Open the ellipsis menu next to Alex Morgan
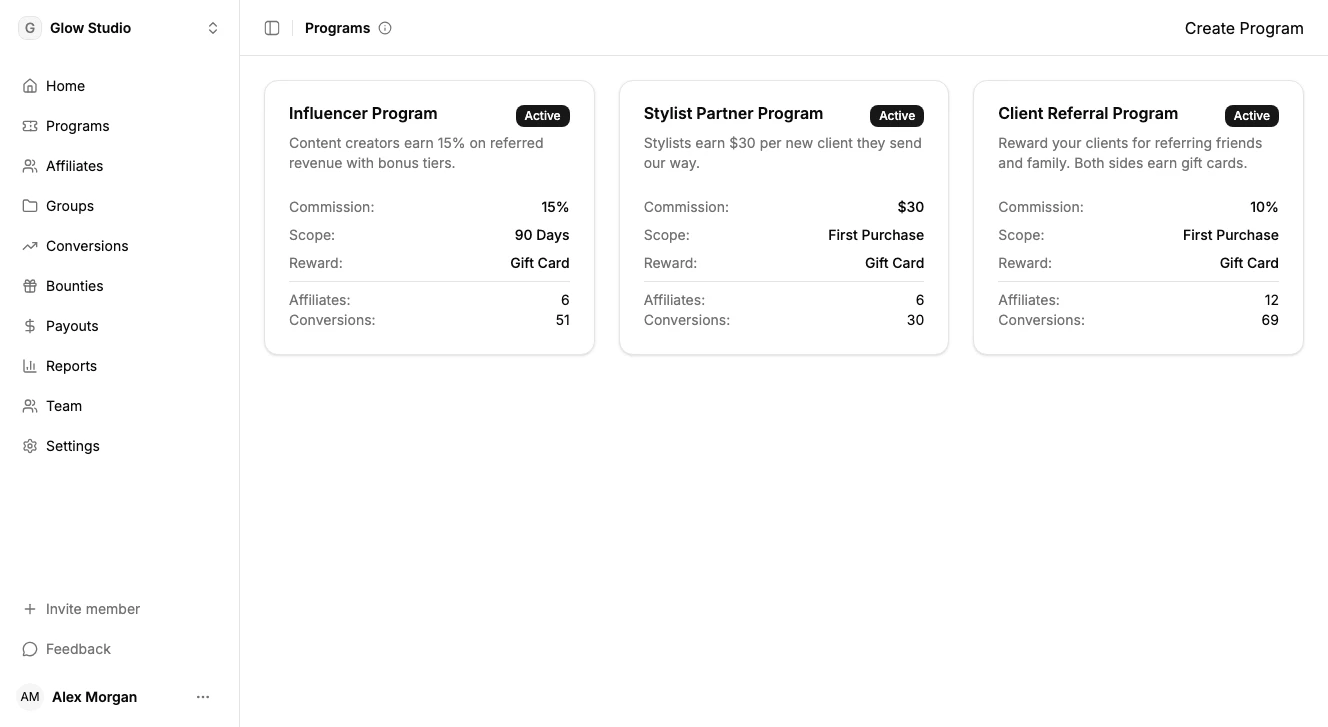Image resolution: width=1328 pixels, height=727 pixels. pyautogui.click(x=203, y=697)
